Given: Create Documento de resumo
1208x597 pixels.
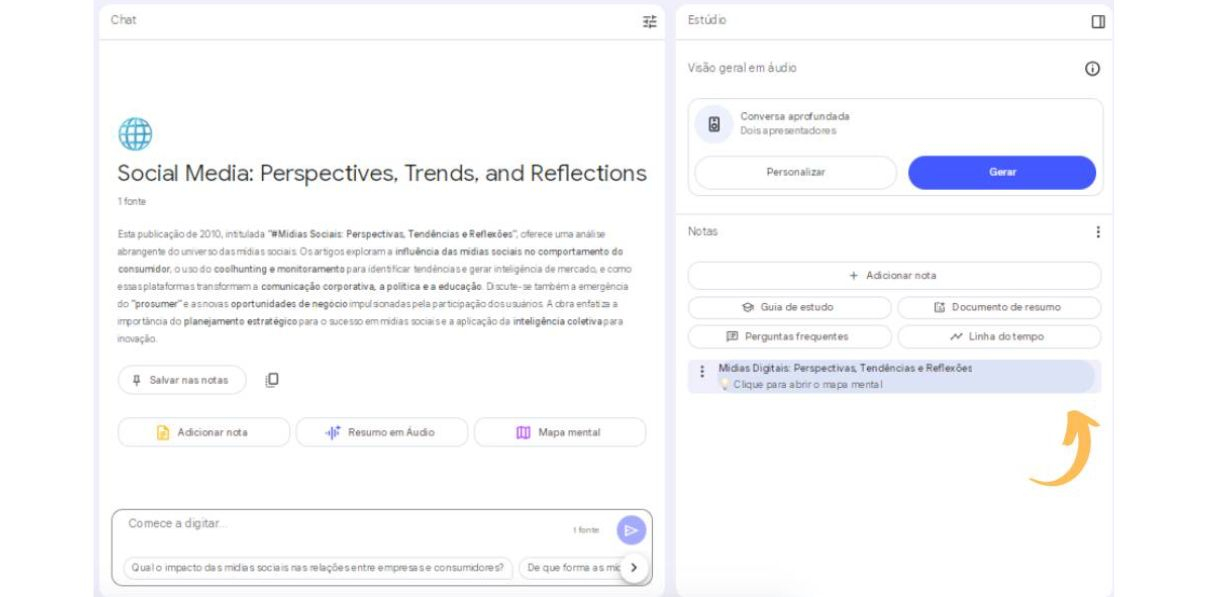Looking at the screenshot, I should [x=999, y=307].
